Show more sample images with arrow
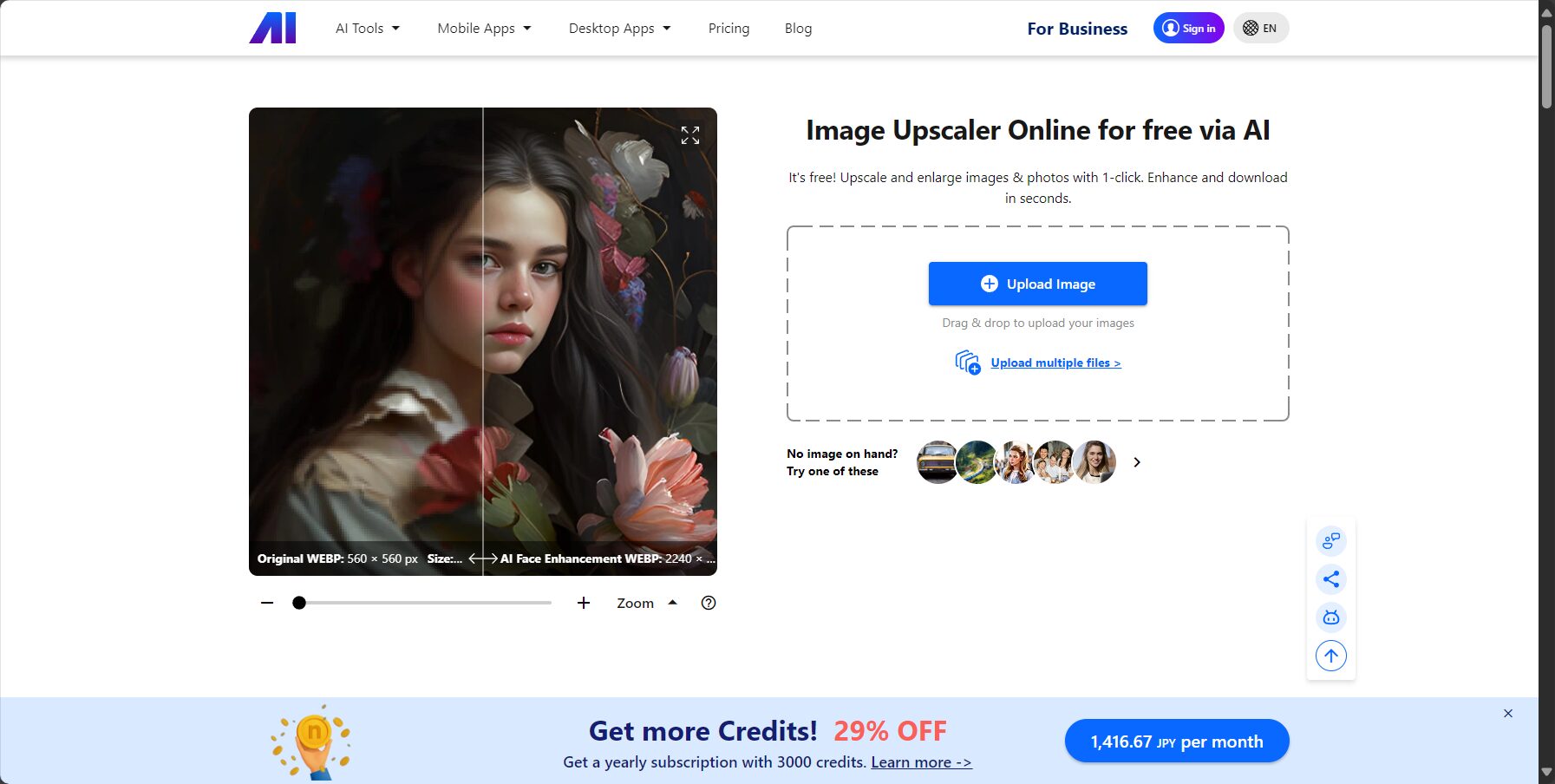The width and height of the screenshot is (1555, 784). (1137, 462)
